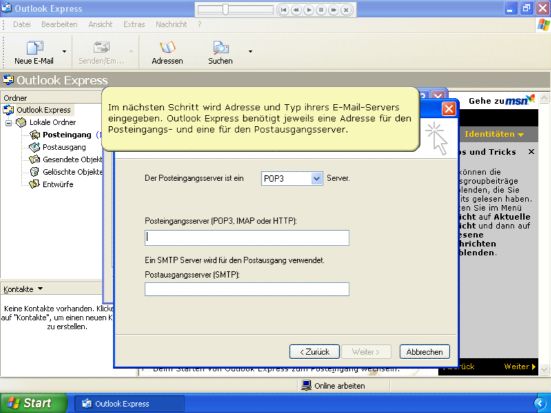Click the Postausgangsserver (SMTP) input field

tap(247, 289)
